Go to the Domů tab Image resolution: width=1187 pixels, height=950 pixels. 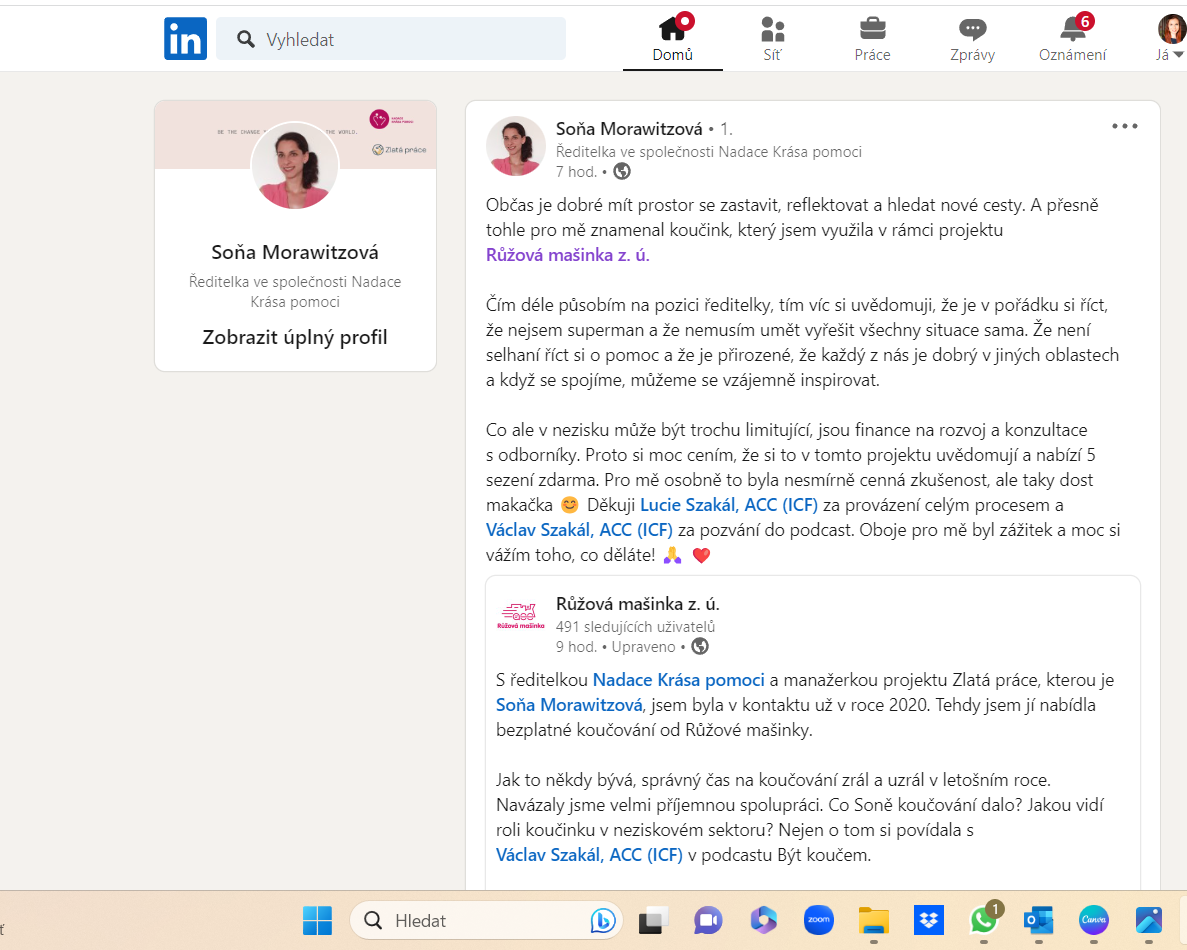pyautogui.click(x=672, y=39)
